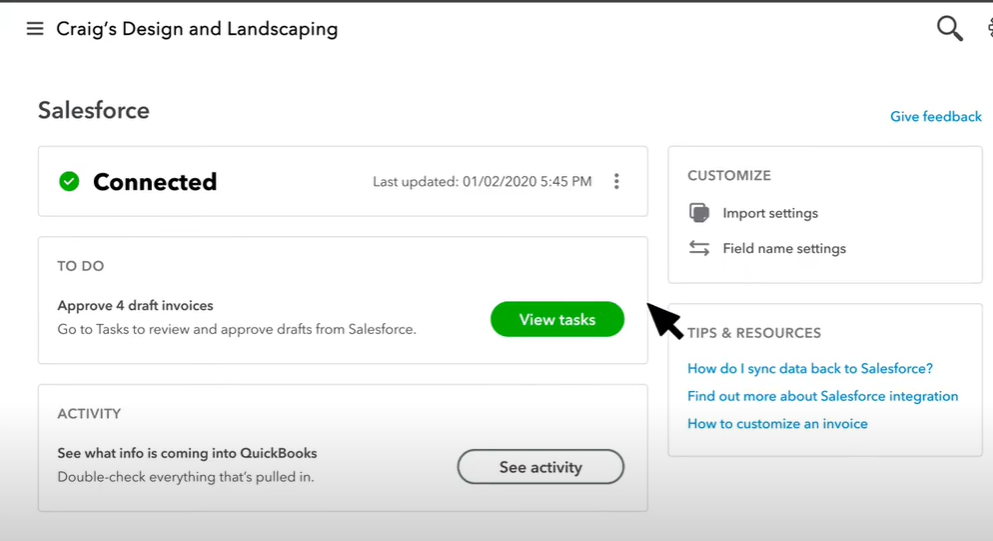Click the View tasks button

click(x=557, y=319)
